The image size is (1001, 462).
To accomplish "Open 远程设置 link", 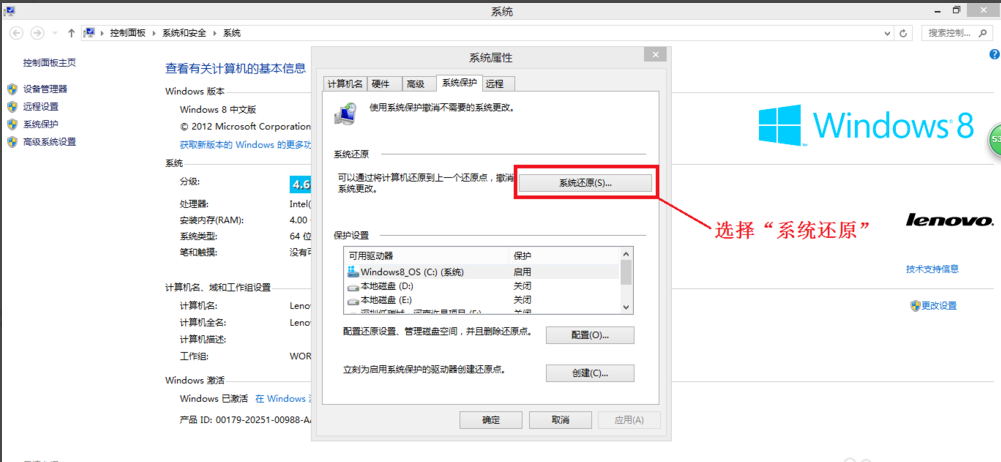I will tap(41, 107).
